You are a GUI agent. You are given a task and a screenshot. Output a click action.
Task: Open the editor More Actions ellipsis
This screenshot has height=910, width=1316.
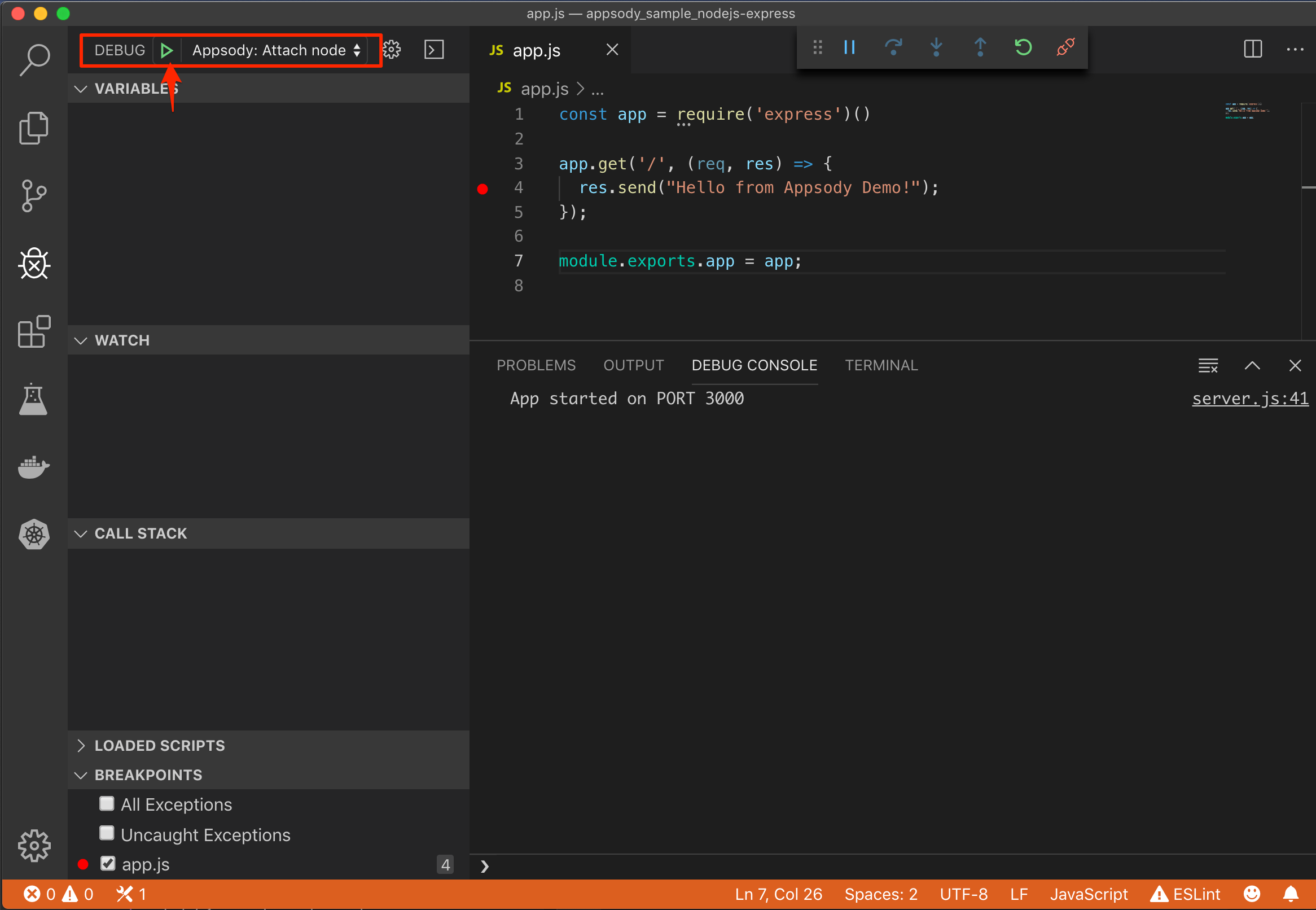[x=1295, y=49]
